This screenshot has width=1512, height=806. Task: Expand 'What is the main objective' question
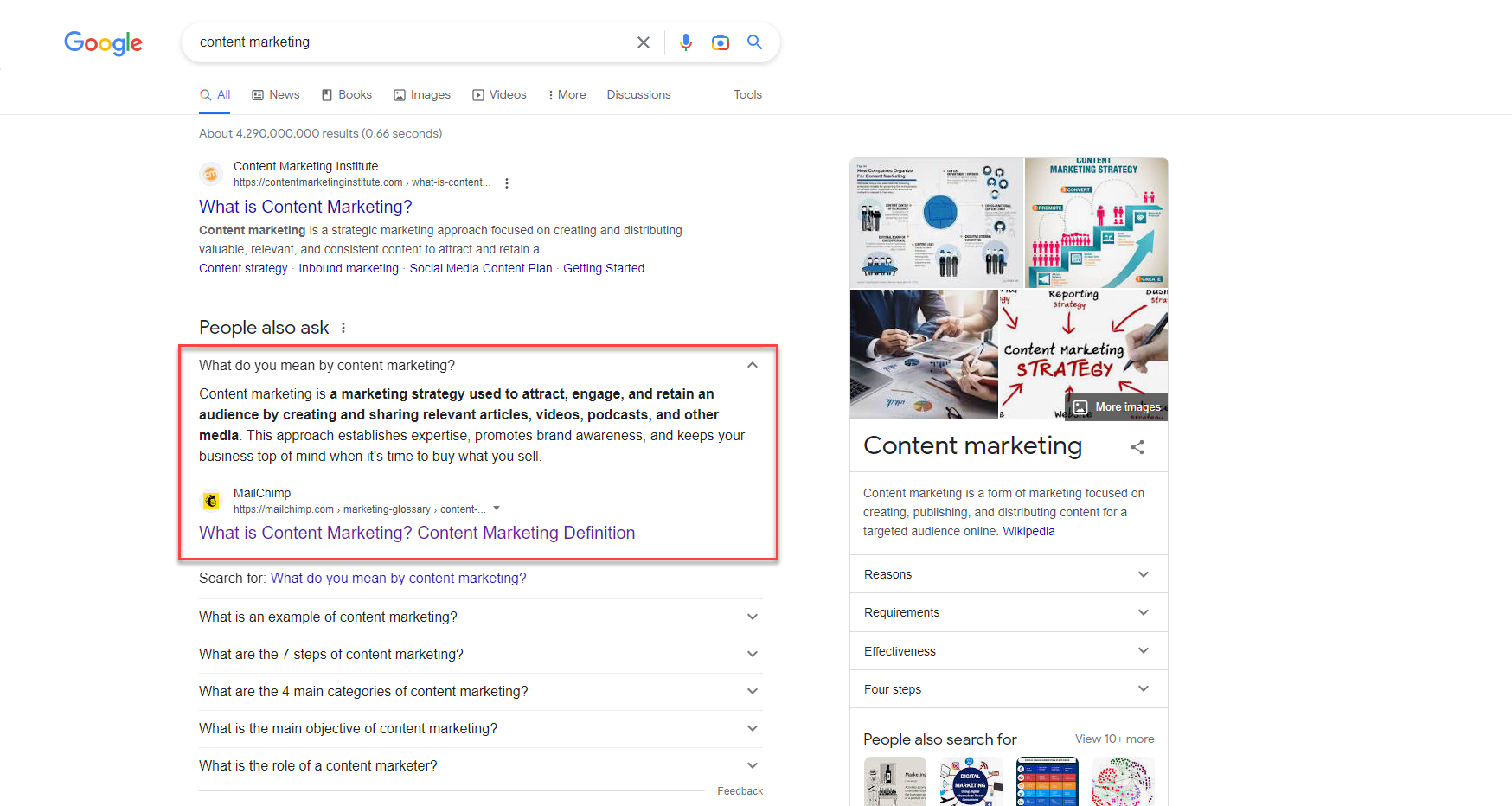[x=481, y=729]
